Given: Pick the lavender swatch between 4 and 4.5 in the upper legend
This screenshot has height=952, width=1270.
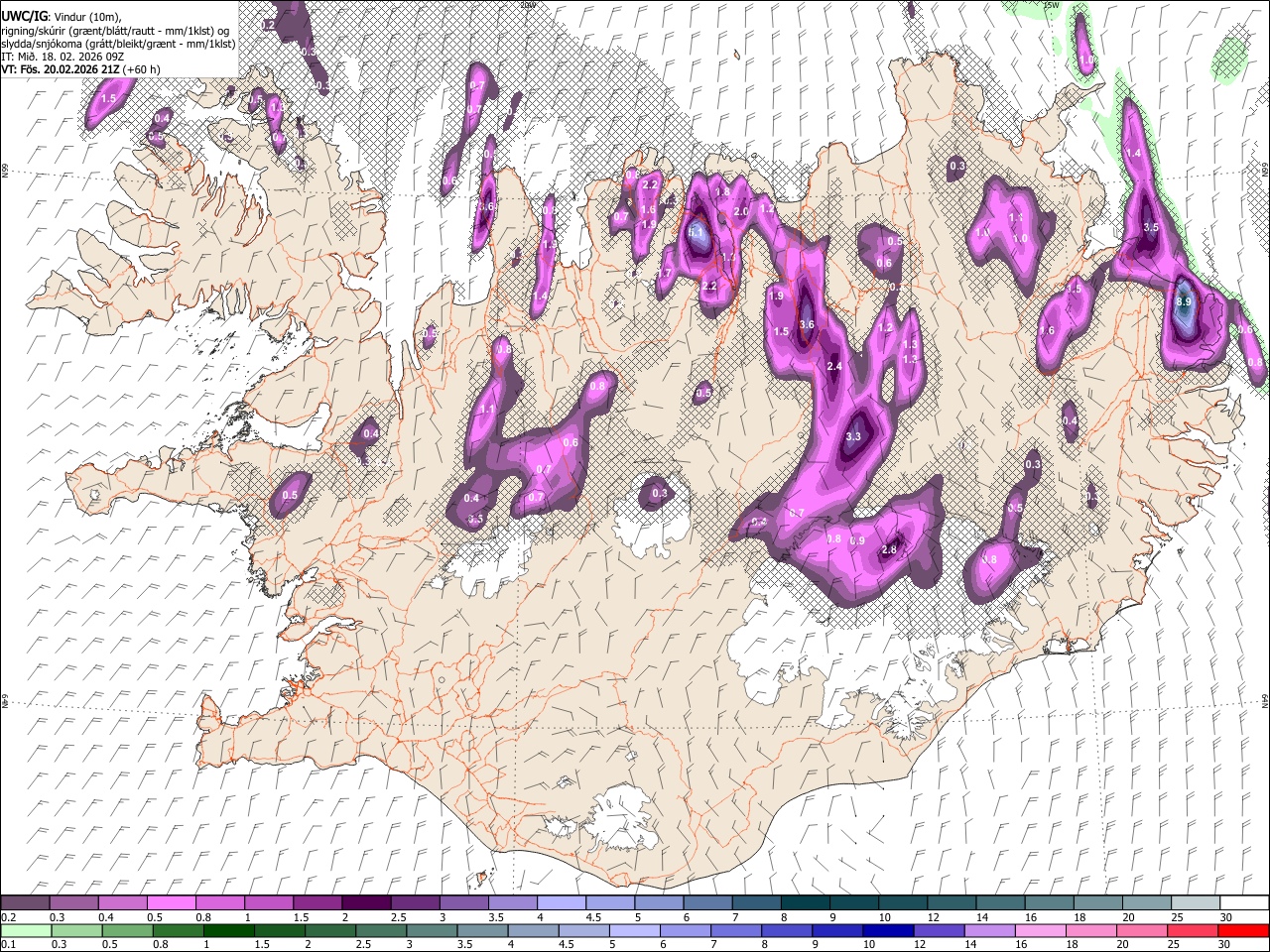Looking at the screenshot, I should pyautogui.click(x=561, y=903).
